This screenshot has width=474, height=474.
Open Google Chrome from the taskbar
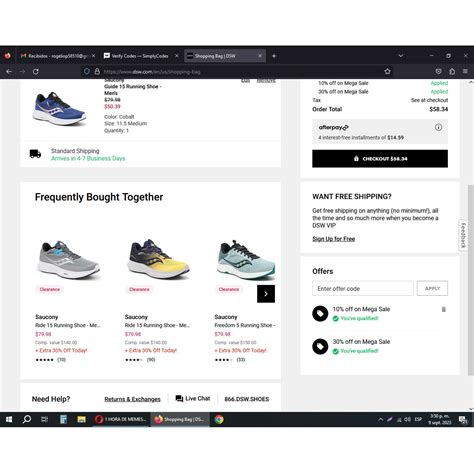click(219, 419)
